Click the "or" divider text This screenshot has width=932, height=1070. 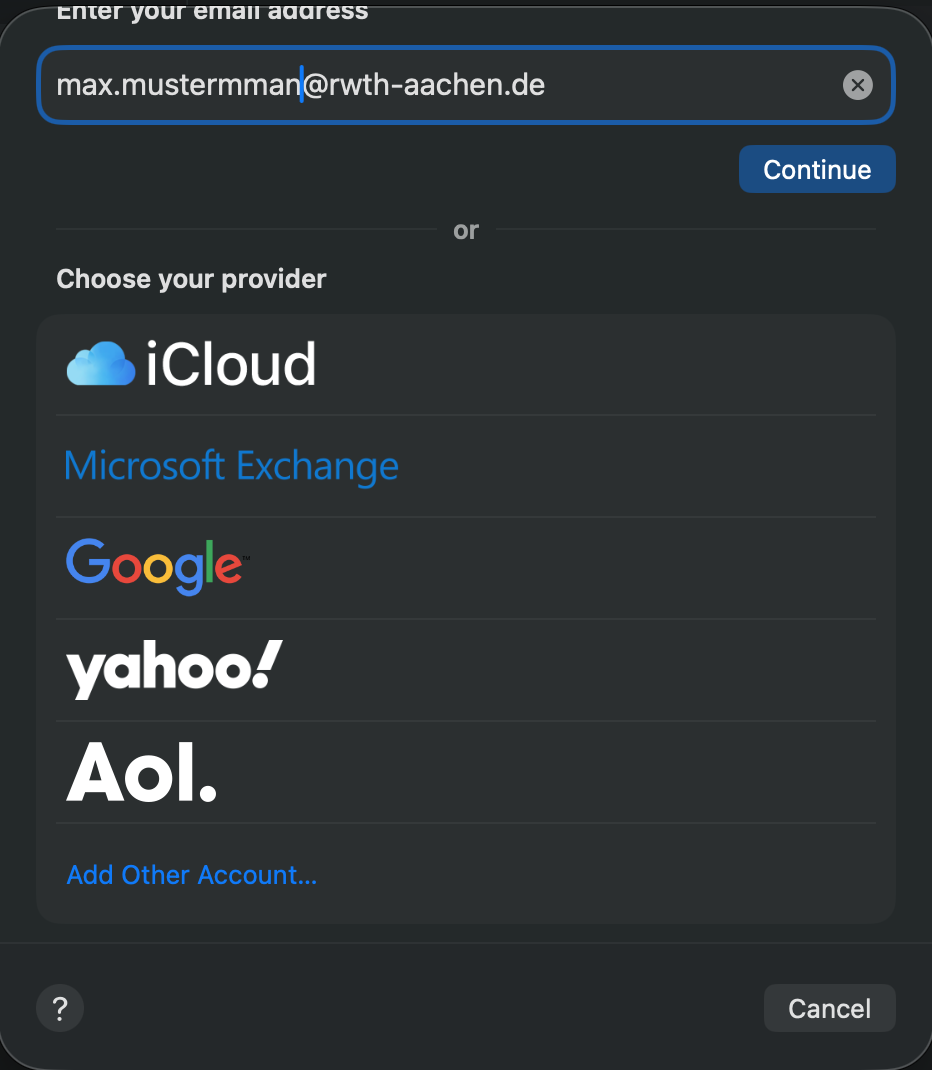[466, 230]
